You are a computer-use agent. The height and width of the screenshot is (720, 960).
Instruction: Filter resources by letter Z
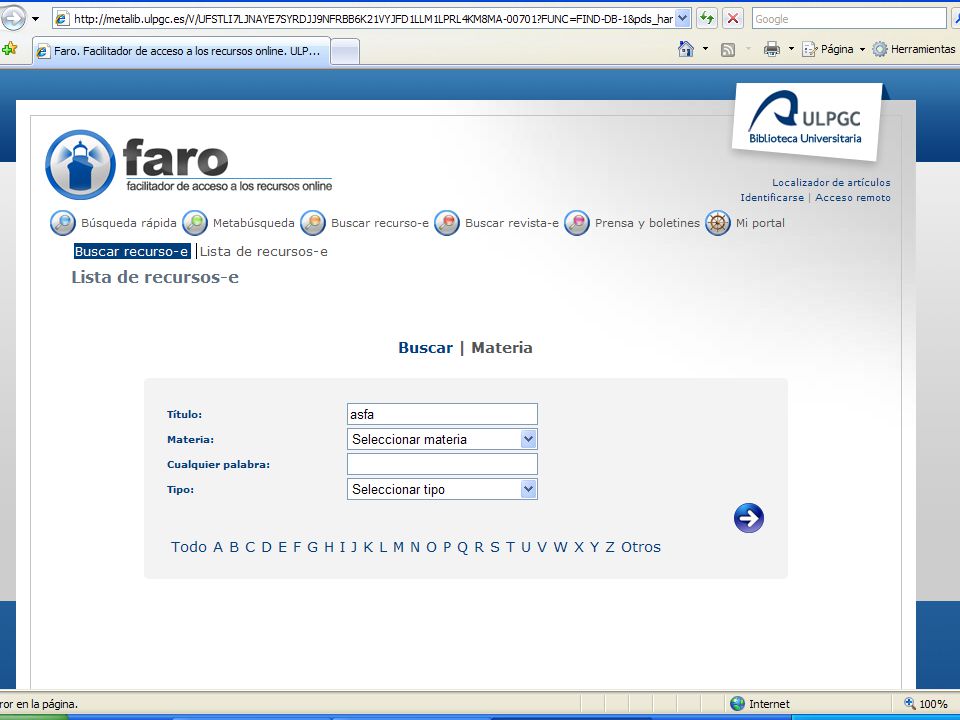tap(610, 547)
